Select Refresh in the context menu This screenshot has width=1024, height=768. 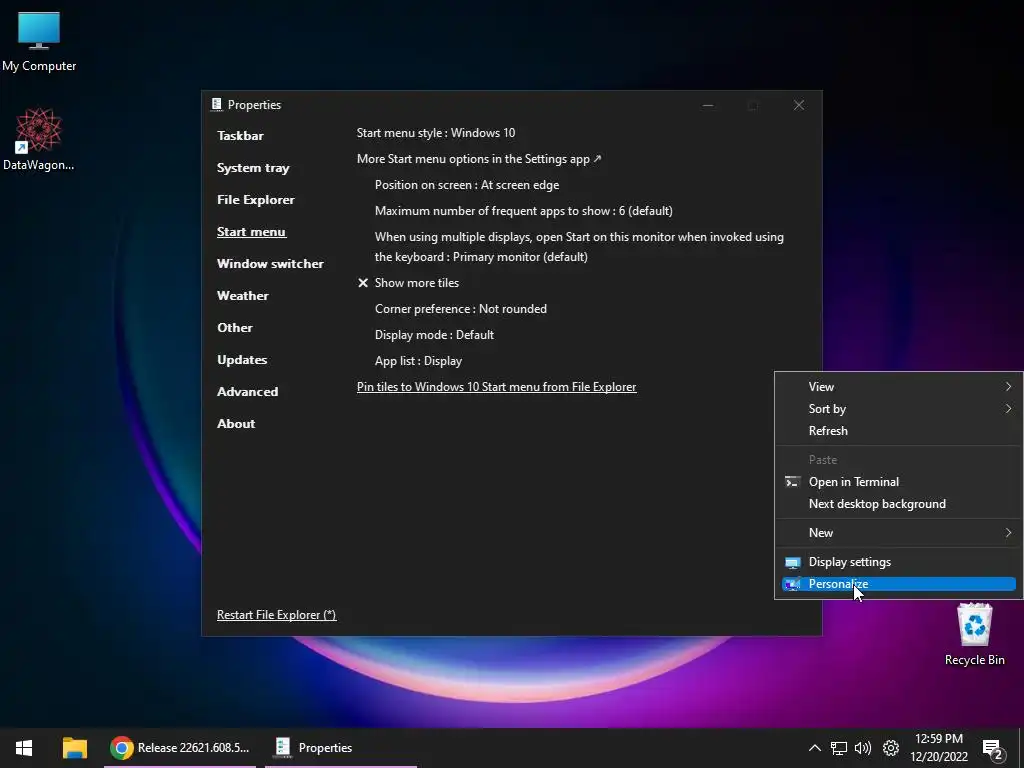click(899, 431)
